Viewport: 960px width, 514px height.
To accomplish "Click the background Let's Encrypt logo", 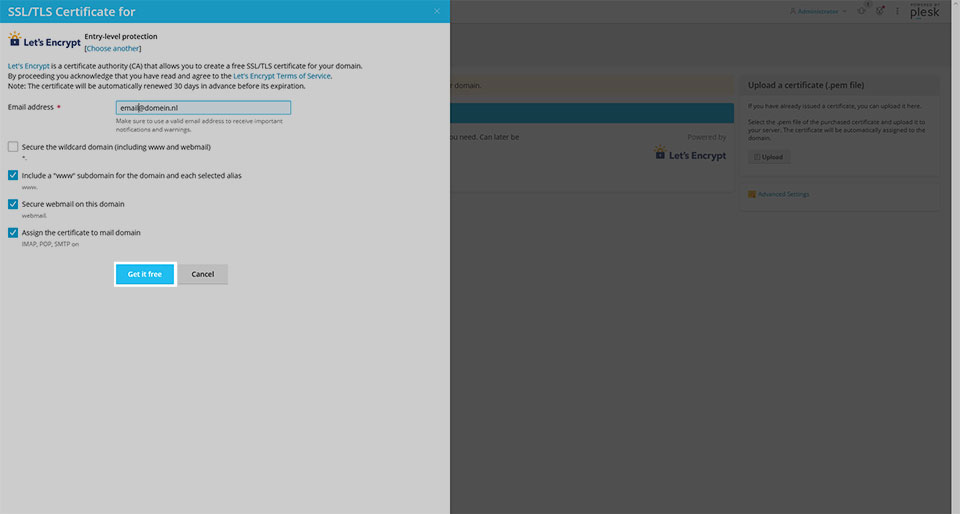I will click(690, 154).
